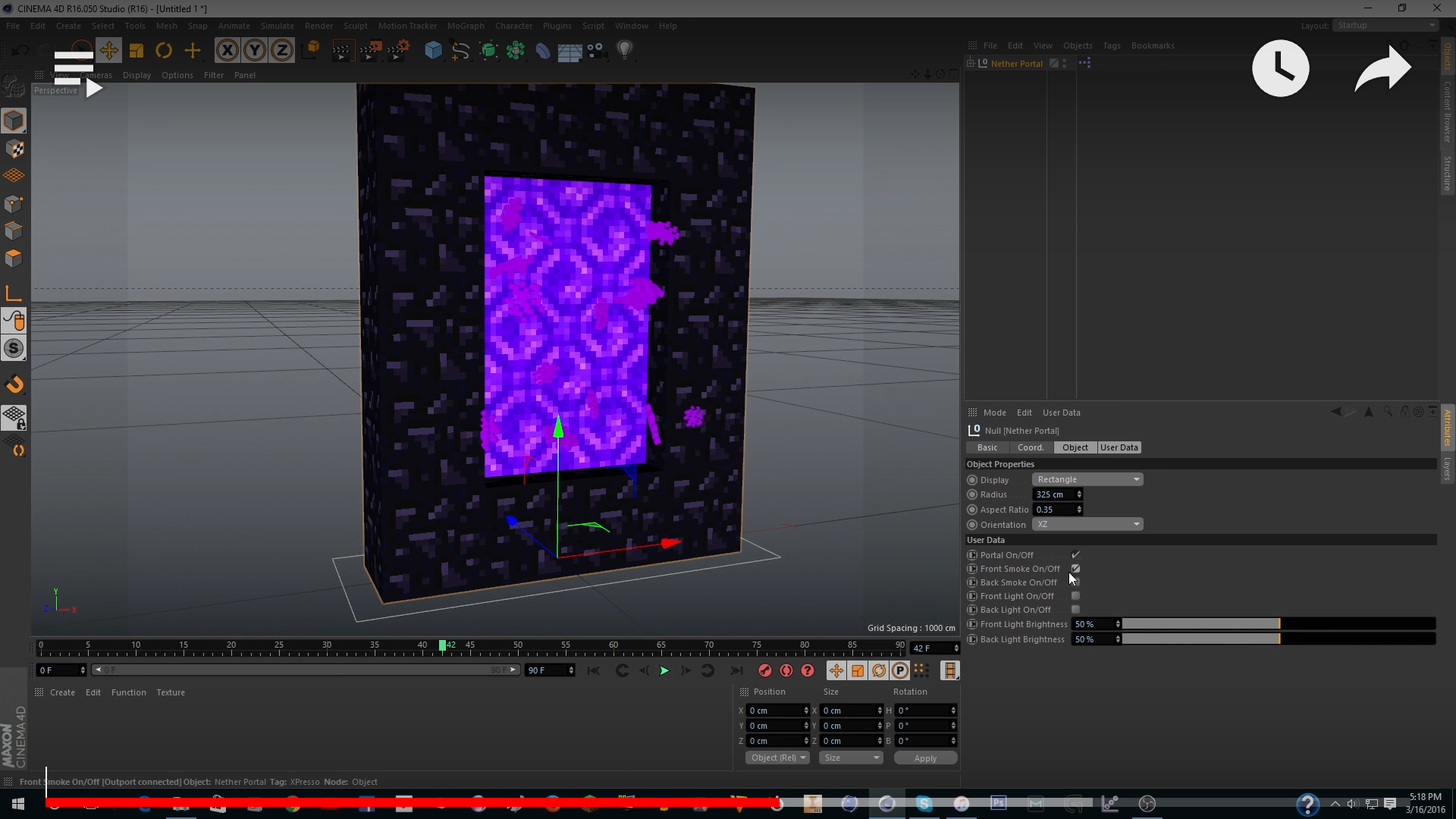Click the Apply coordinates button
The height and width of the screenshot is (819, 1456).
coord(925,758)
